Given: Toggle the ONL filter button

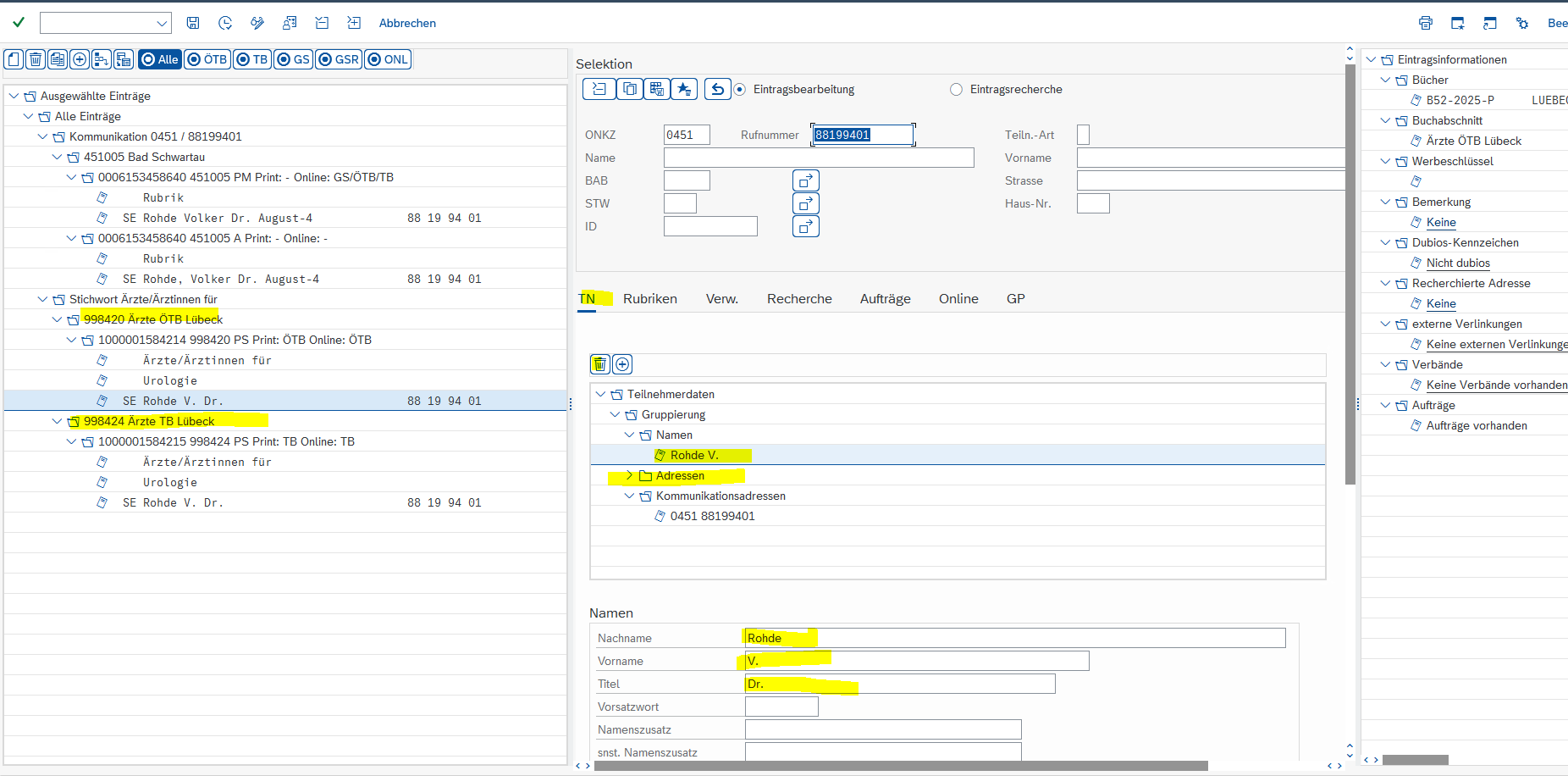Looking at the screenshot, I should point(388,59).
